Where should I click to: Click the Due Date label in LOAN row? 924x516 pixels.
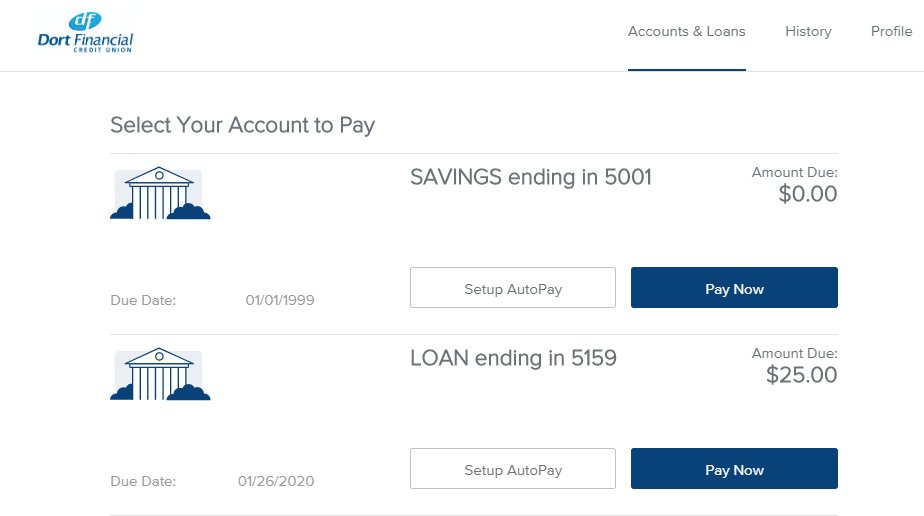143,481
